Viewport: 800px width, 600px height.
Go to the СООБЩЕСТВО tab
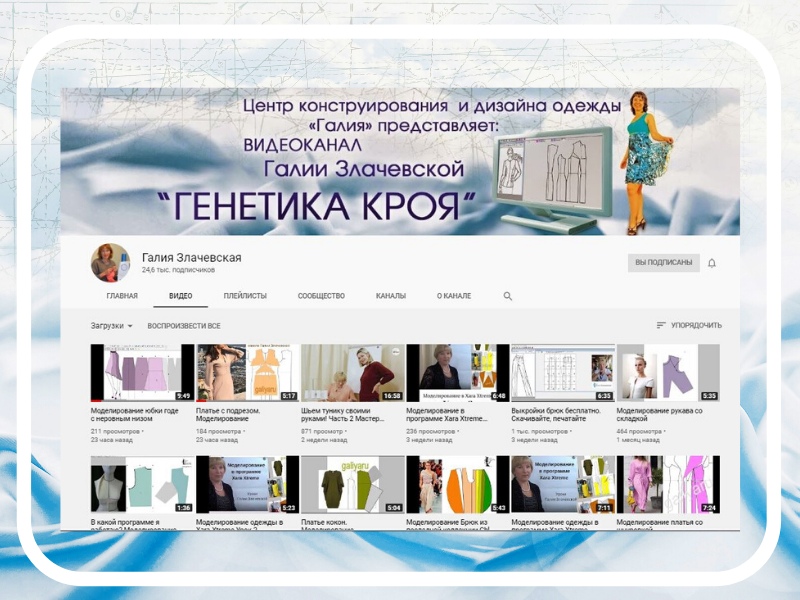click(x=321, y=296)
